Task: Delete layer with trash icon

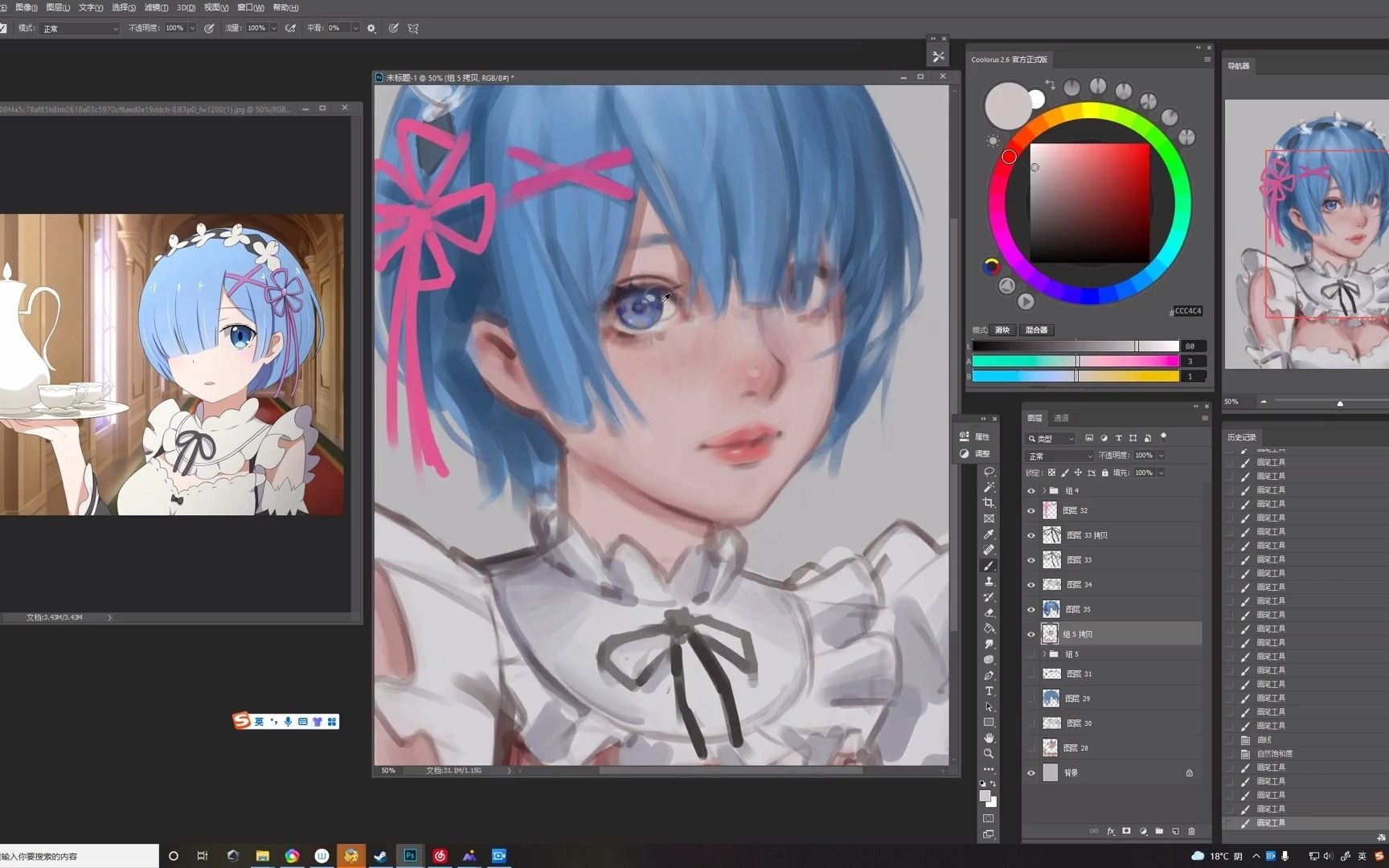Action: 1191,831
